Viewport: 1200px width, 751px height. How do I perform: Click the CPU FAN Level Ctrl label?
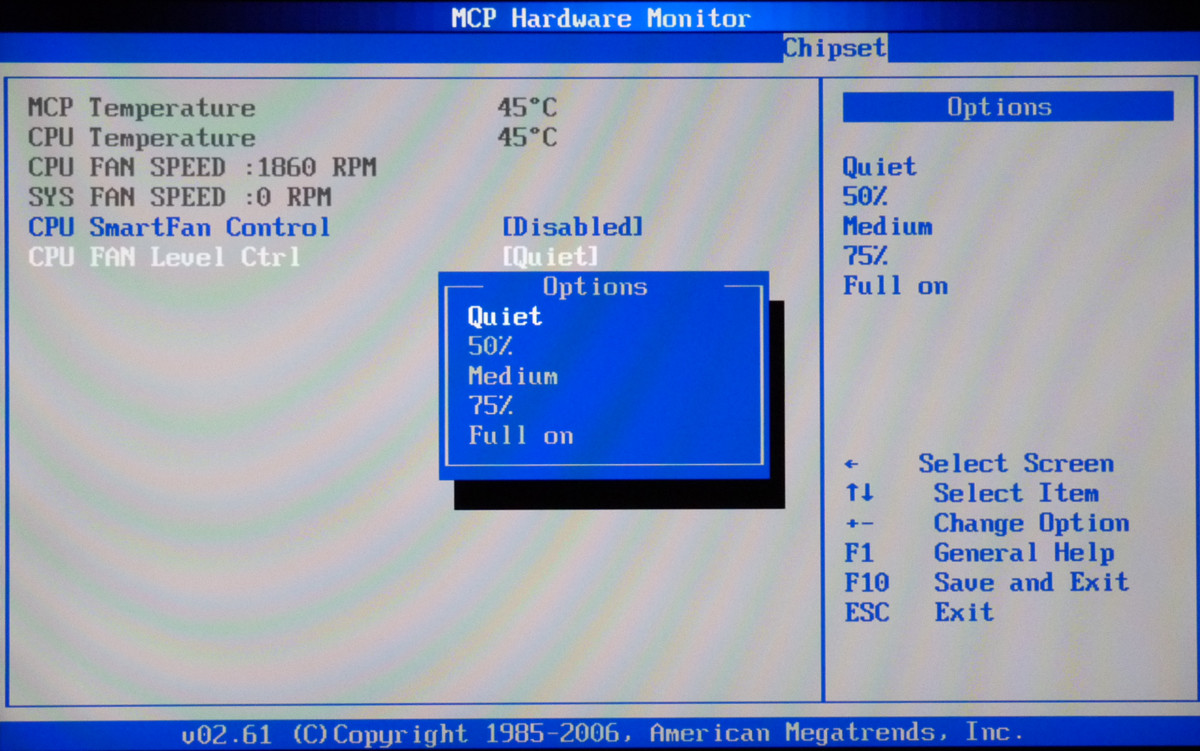tap(164, 258)
